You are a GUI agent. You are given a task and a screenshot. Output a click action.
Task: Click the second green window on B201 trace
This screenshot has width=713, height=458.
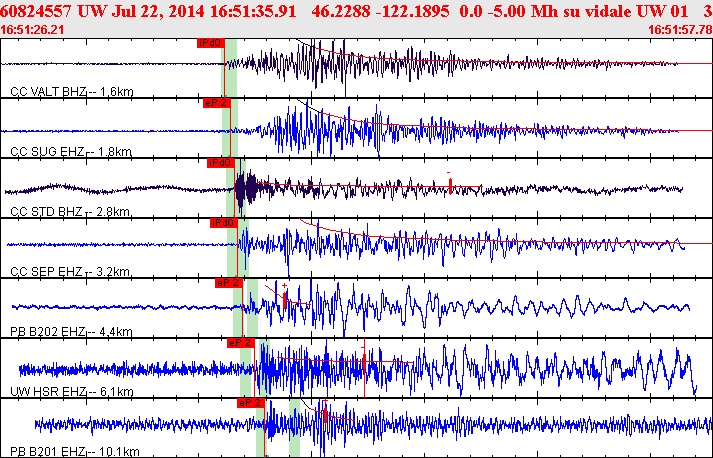(x=295, y=428)
